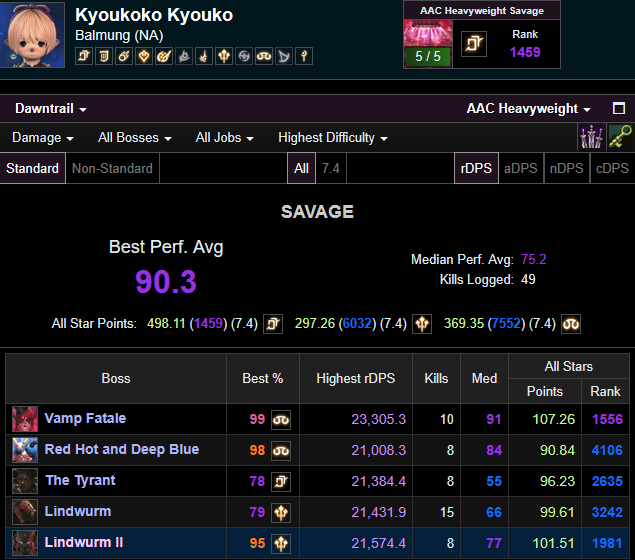This screenshot has width=635, height=560.
Task: Click rank 4106 in All Stars column
Action: coord(607,450)
